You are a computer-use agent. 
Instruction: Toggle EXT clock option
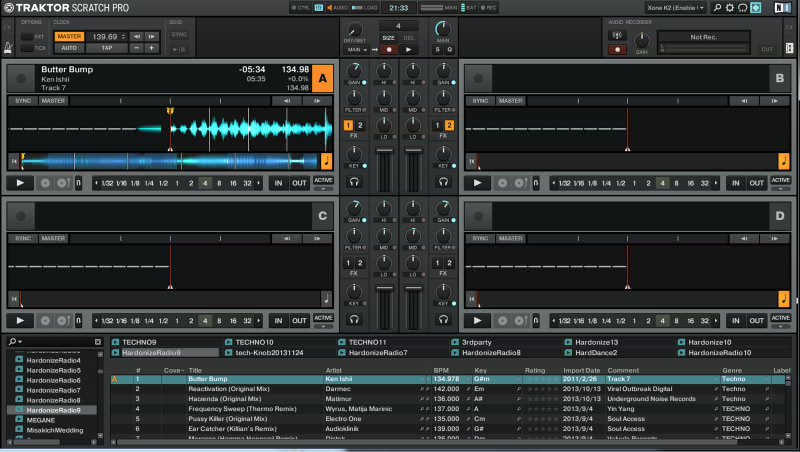28,36
